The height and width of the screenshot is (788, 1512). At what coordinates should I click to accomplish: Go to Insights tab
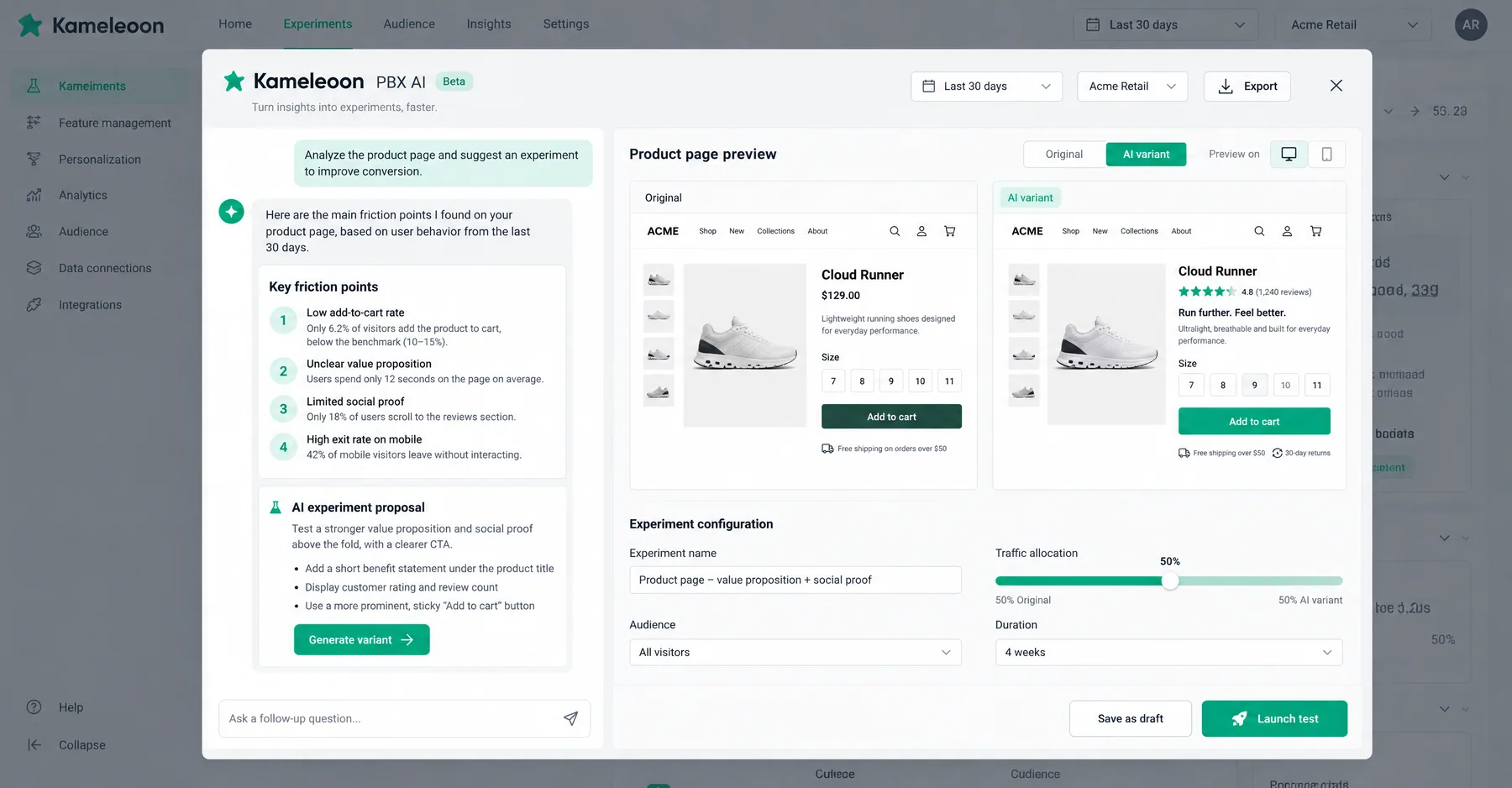489,24
